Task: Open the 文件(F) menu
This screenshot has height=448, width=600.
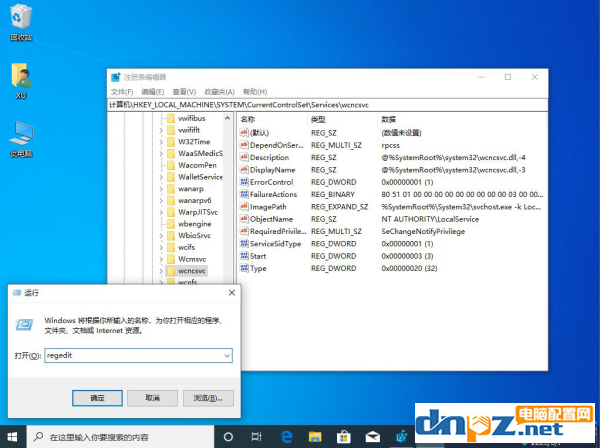Action: 122,92
